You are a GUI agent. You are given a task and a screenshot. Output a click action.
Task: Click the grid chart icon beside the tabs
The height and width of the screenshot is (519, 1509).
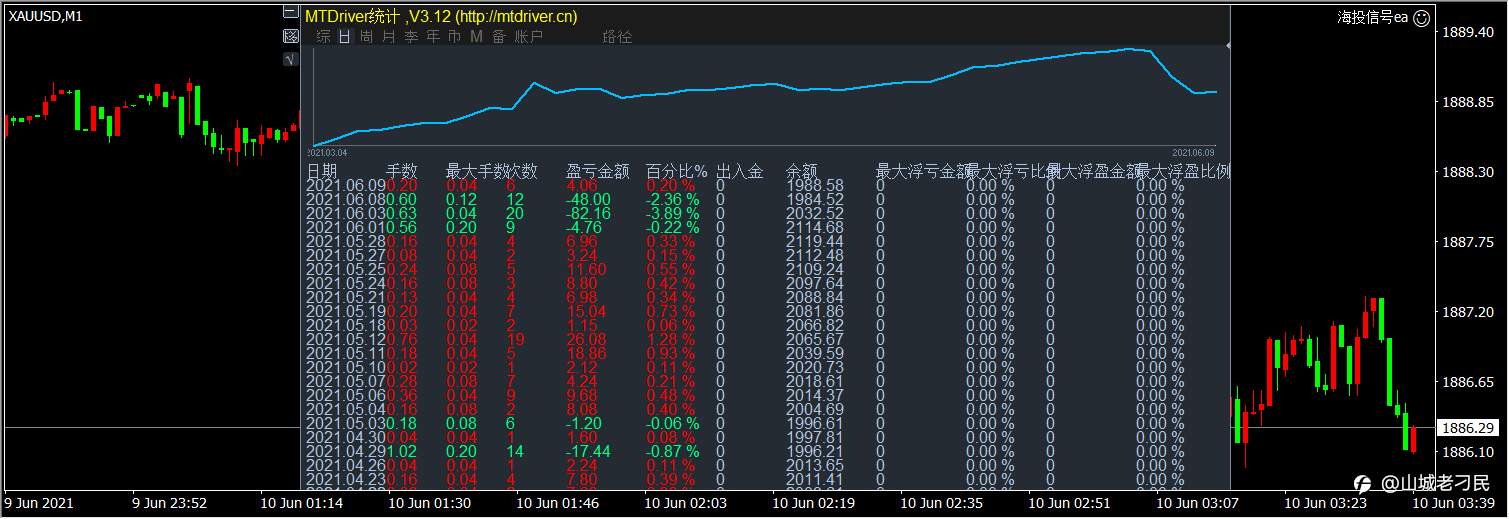click(291, 37)
